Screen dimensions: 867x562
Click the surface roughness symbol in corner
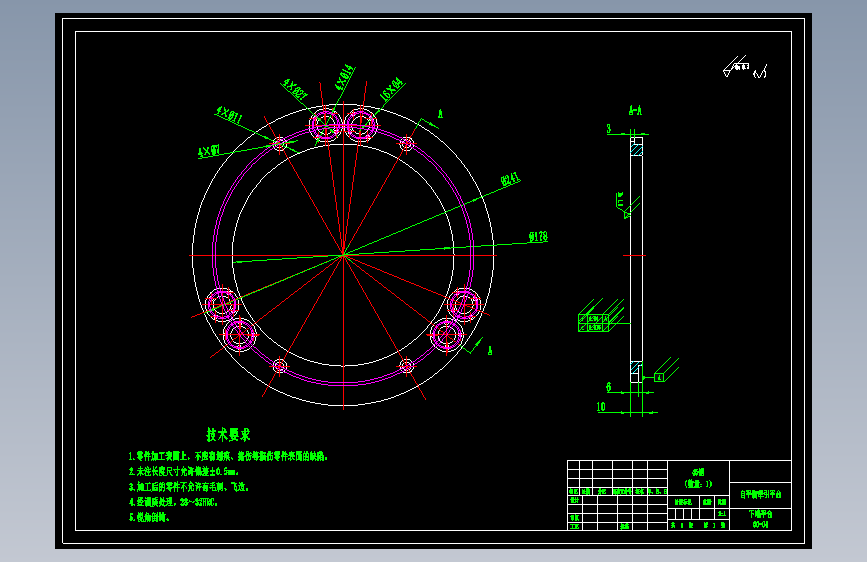point(744,67)
